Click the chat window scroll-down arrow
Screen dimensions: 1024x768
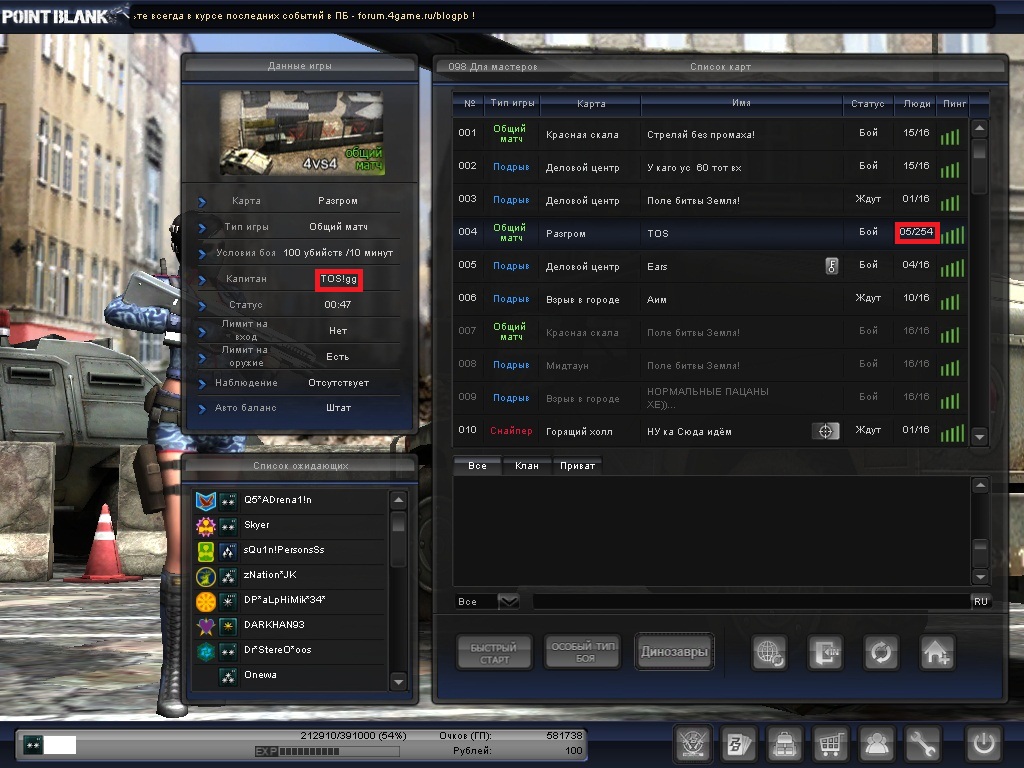point(980,576)
